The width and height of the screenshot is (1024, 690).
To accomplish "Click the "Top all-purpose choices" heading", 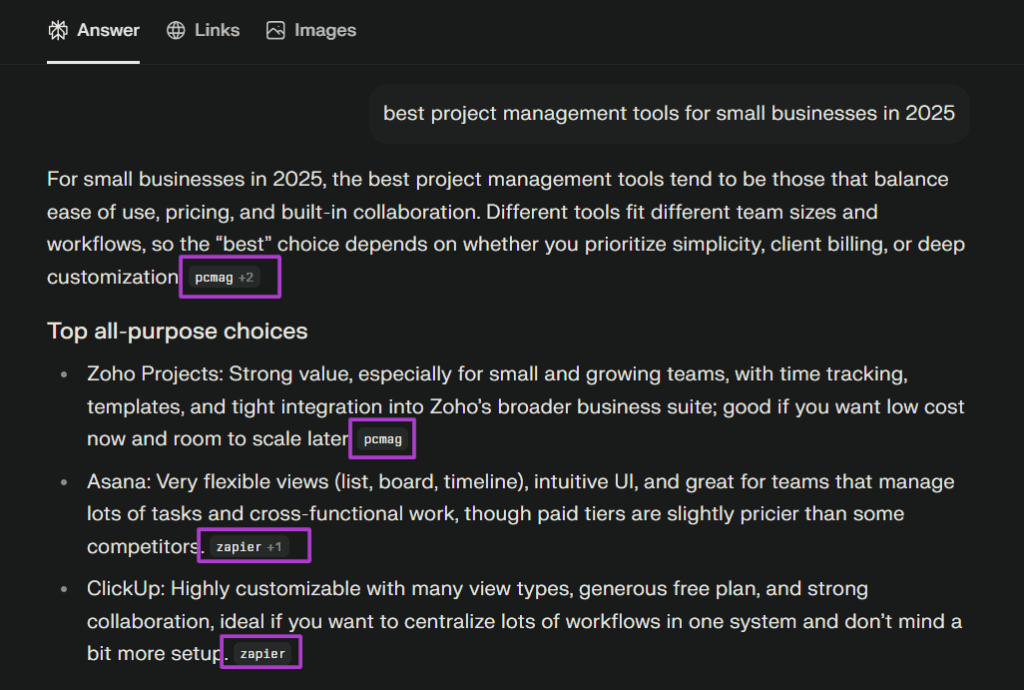I will point(177,330).
